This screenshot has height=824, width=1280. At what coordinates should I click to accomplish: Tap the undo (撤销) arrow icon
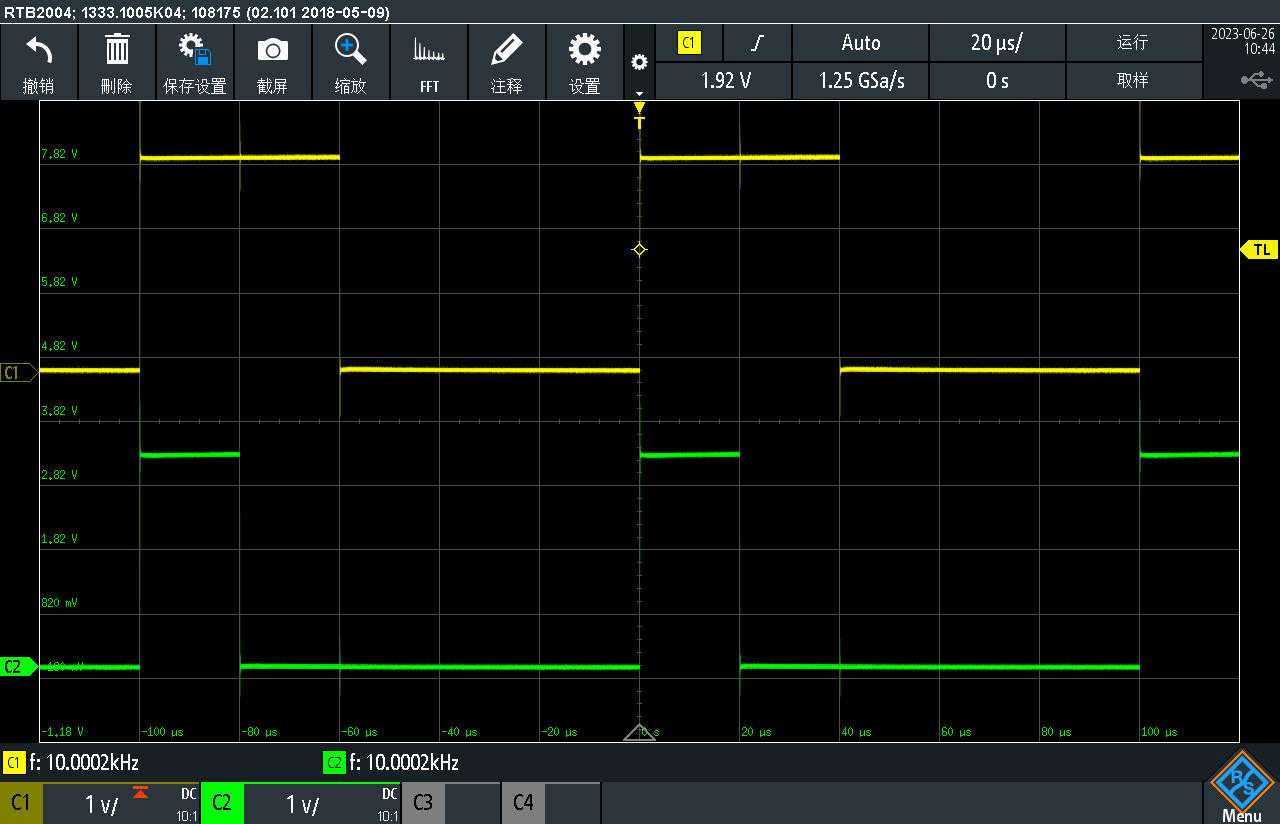[38, 49]
